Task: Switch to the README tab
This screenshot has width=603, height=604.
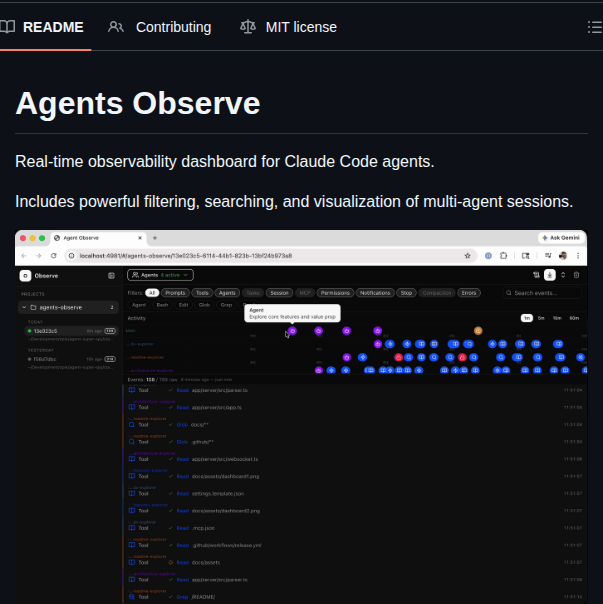Action: point(45,27)
